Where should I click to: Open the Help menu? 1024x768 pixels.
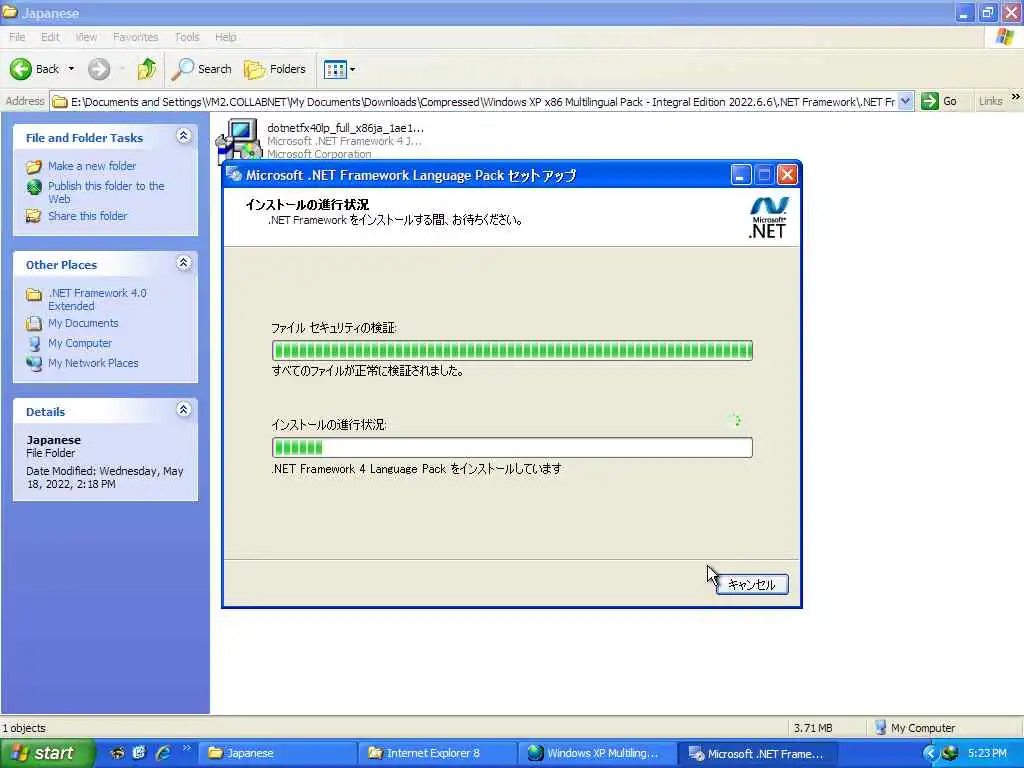pos(225,37)
